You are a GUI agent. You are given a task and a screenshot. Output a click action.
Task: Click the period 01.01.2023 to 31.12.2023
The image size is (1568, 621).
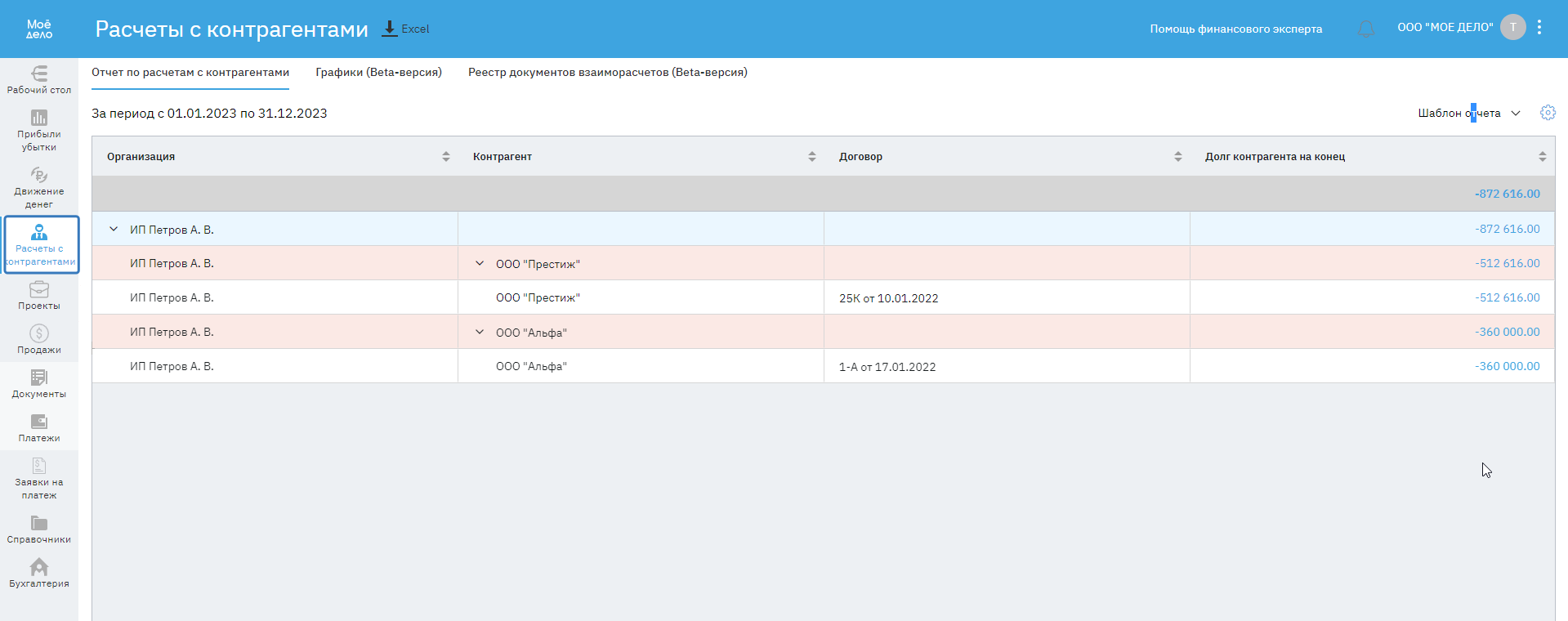[x=209, y=114]
